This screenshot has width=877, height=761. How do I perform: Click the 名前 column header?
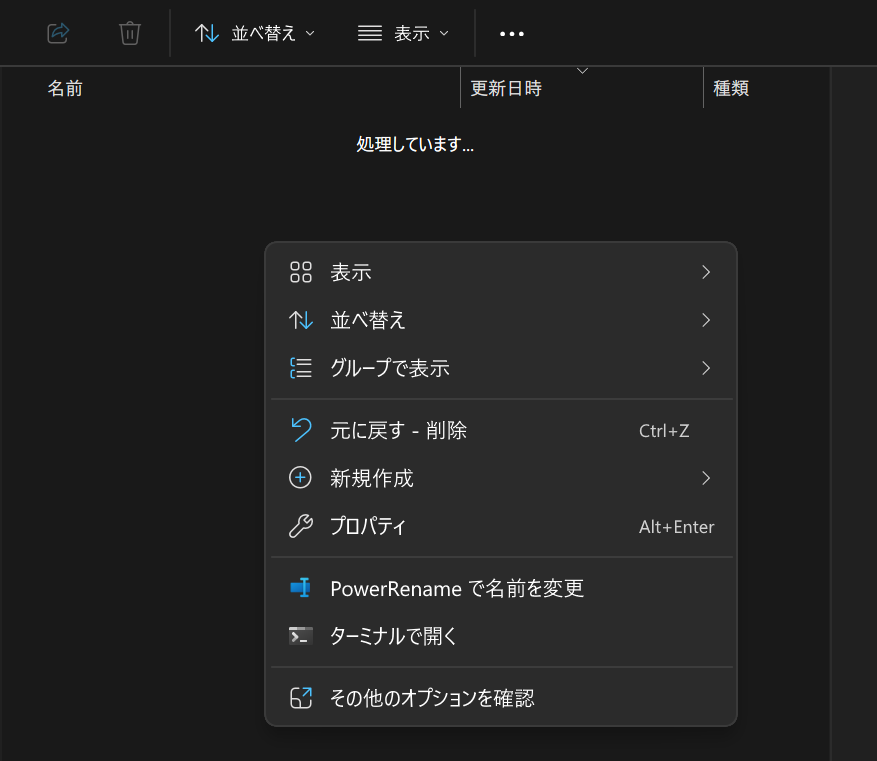pyautogui.click(x=65, y=88)
